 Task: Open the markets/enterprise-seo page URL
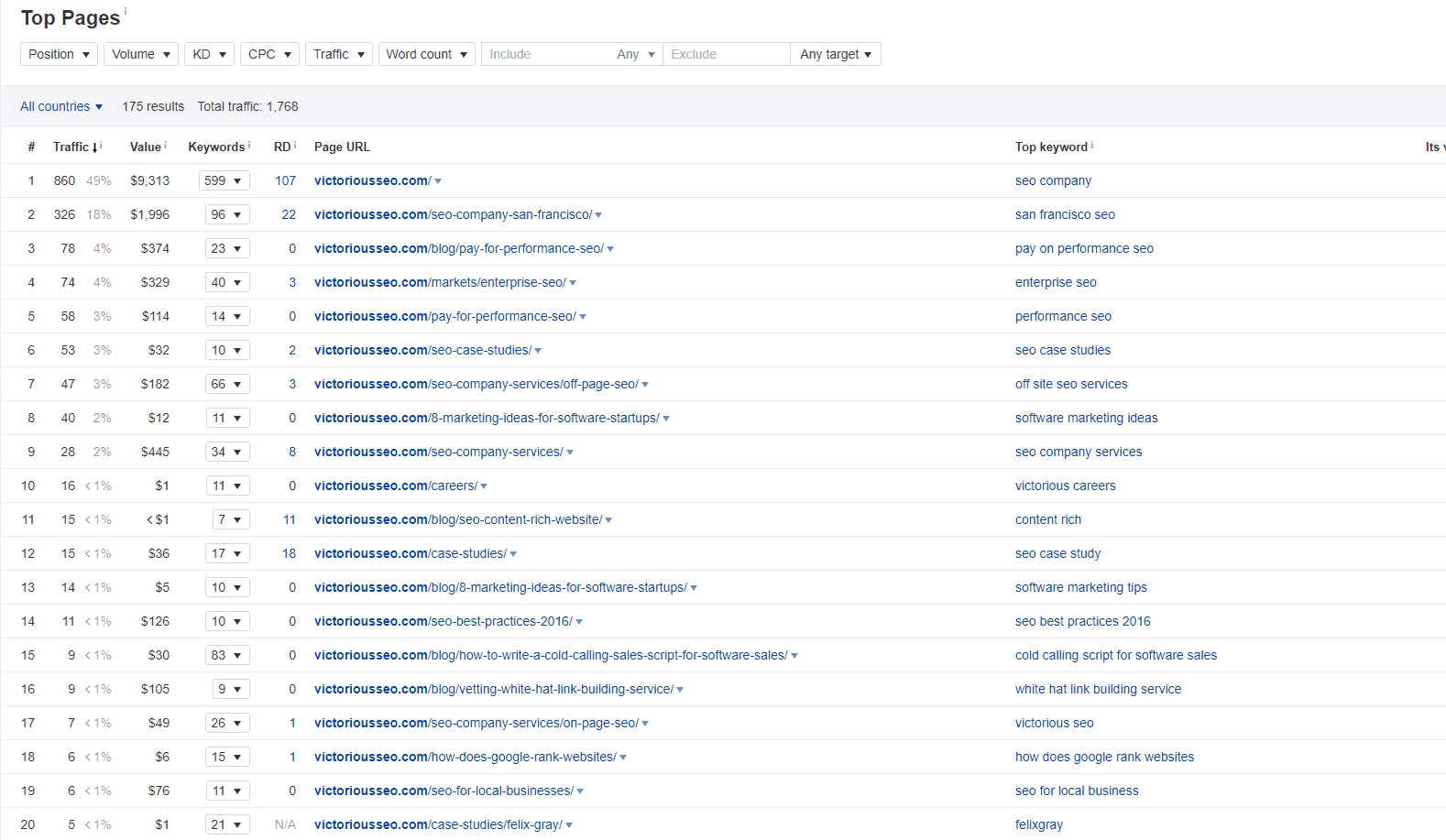pyautogui.click(x=440, y=282)
